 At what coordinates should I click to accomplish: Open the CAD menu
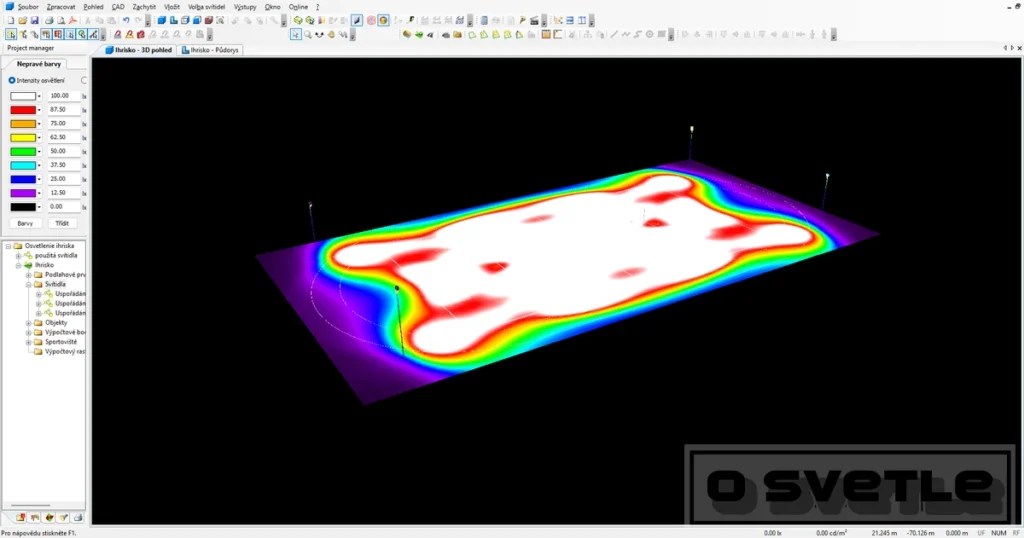click(x=118, y=7)
